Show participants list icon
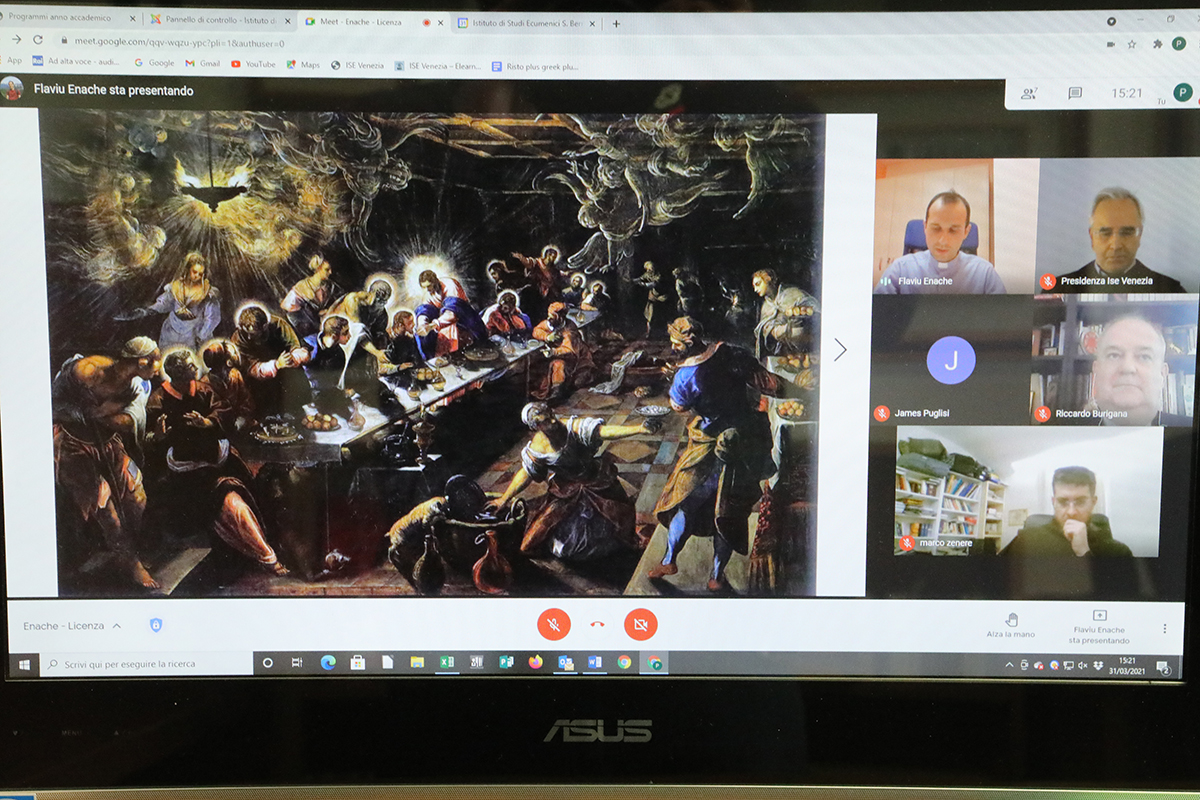This screenshot has height=800, width=1200. 1028,93
